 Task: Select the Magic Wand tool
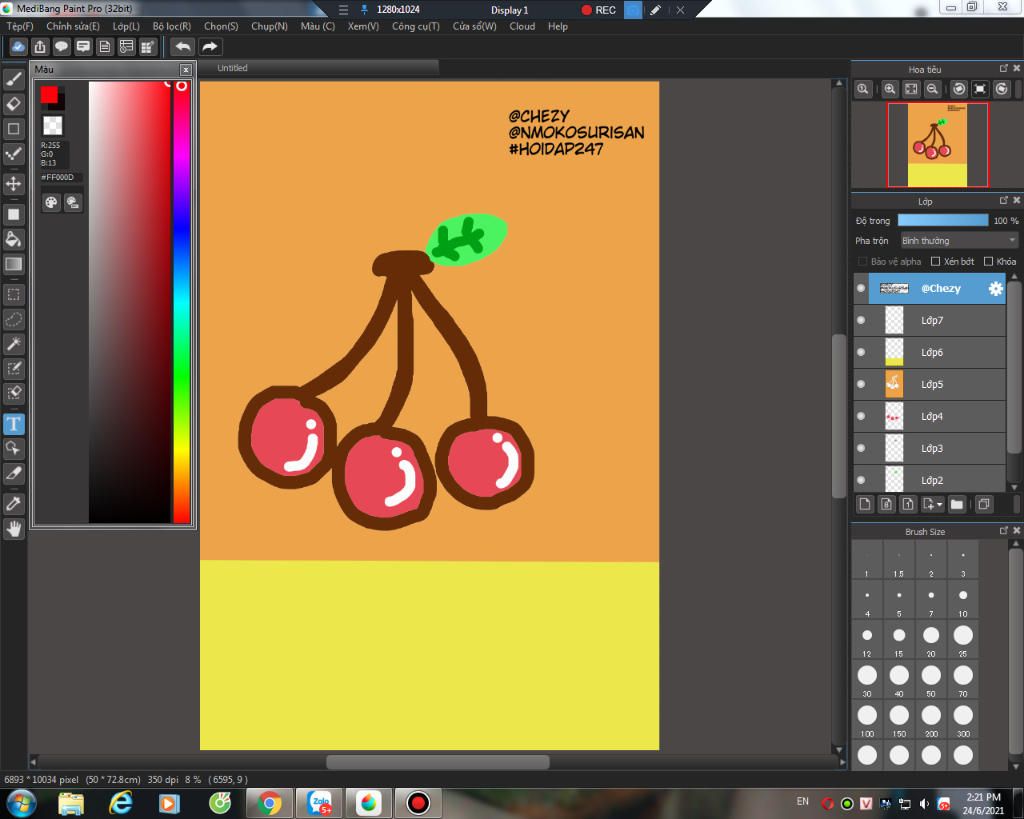pos(14,344)
